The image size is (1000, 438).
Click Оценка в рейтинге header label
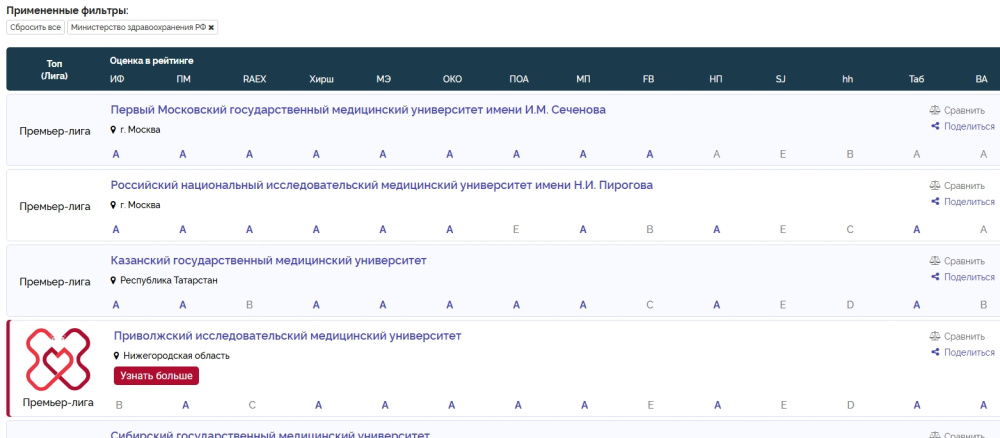tap(152, 61)
